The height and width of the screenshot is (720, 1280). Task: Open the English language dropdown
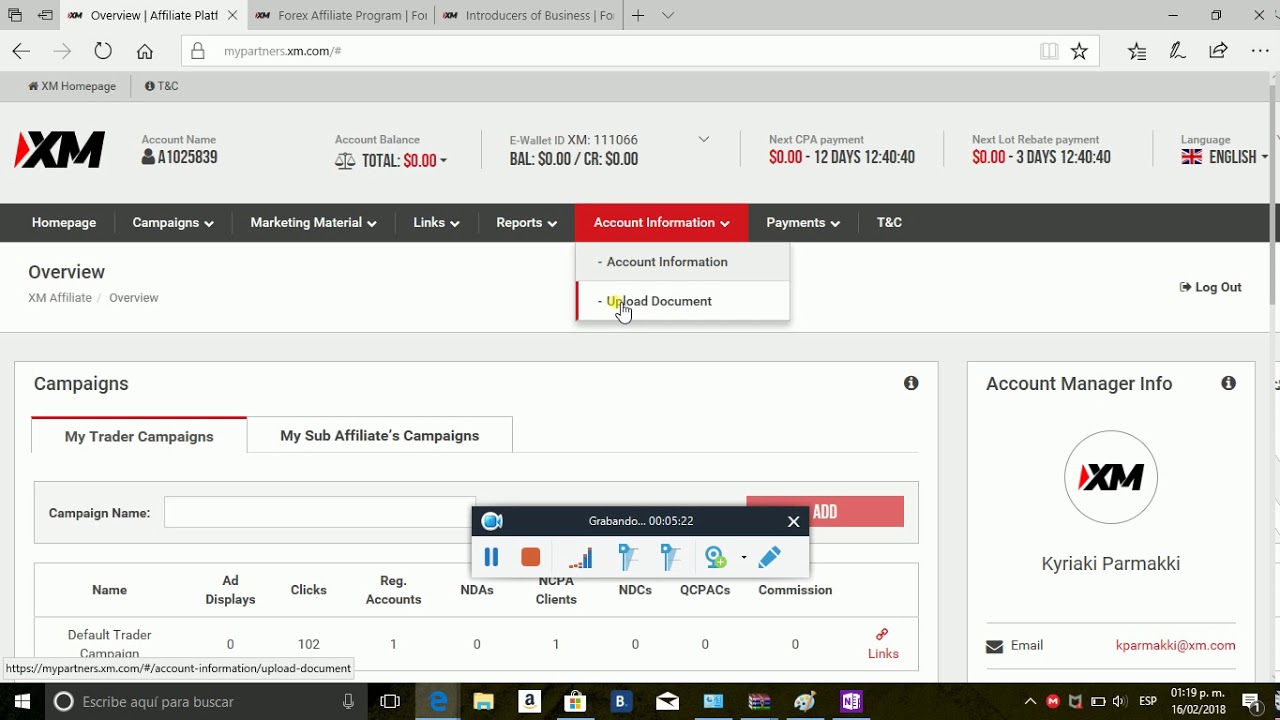coord(1224,157)
